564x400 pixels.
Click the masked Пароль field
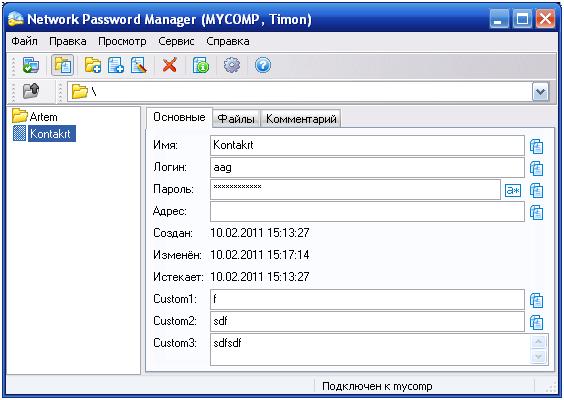[355, 190]
